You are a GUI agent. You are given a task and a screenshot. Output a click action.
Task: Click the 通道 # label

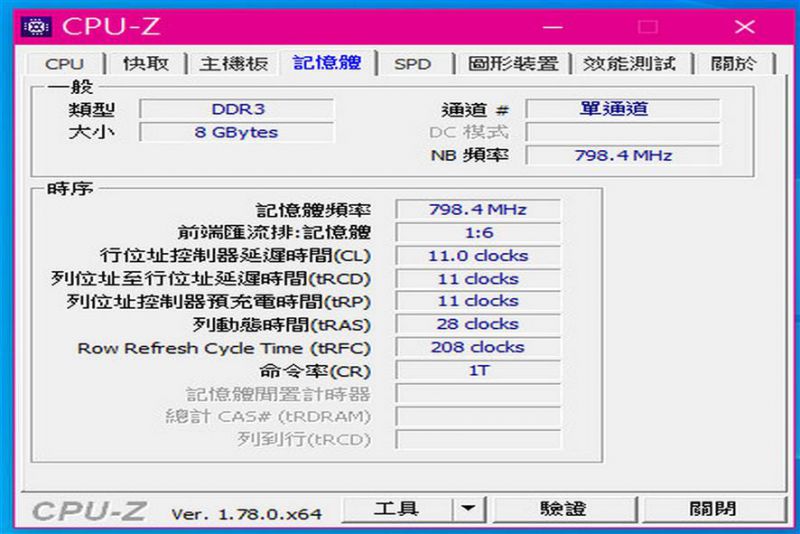tap(476, 110)
